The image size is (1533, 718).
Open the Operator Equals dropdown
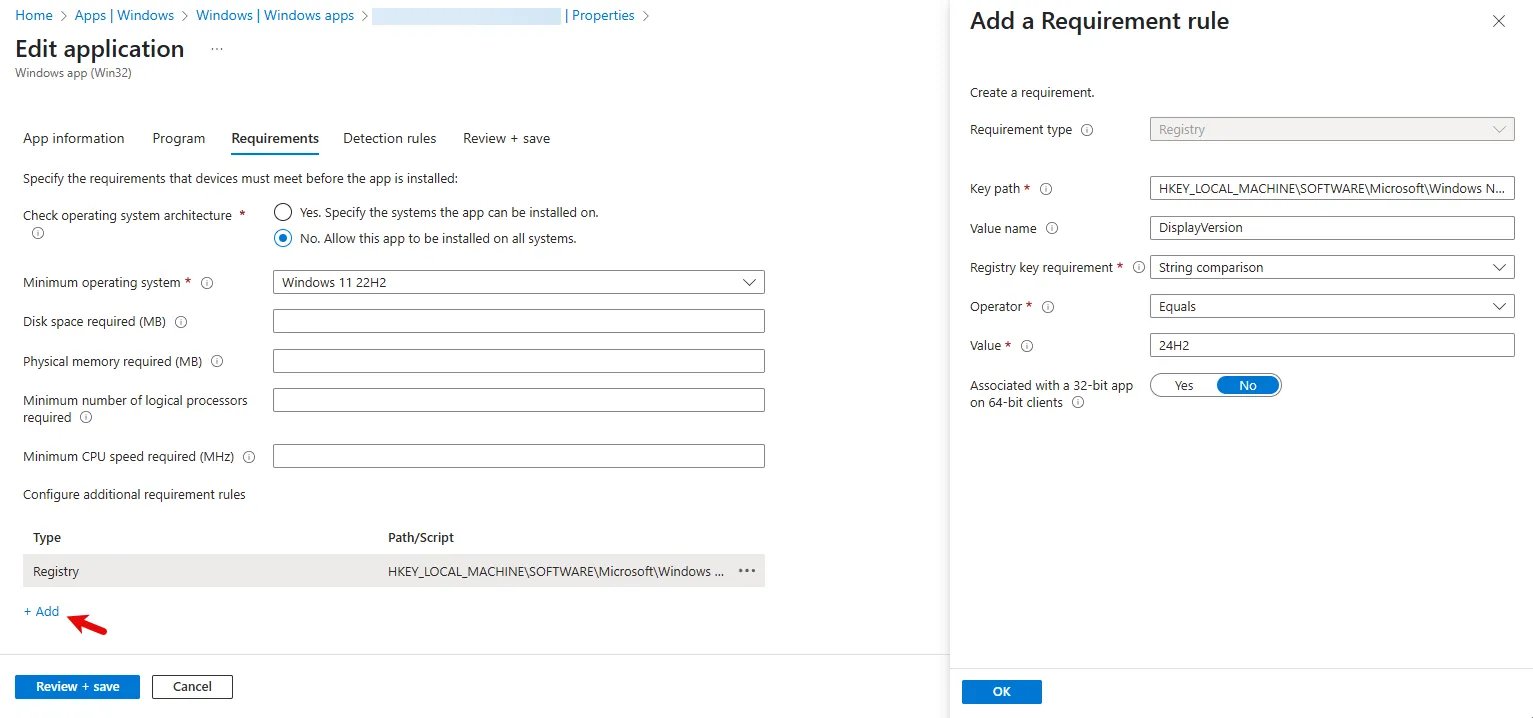click(1332, 306)
